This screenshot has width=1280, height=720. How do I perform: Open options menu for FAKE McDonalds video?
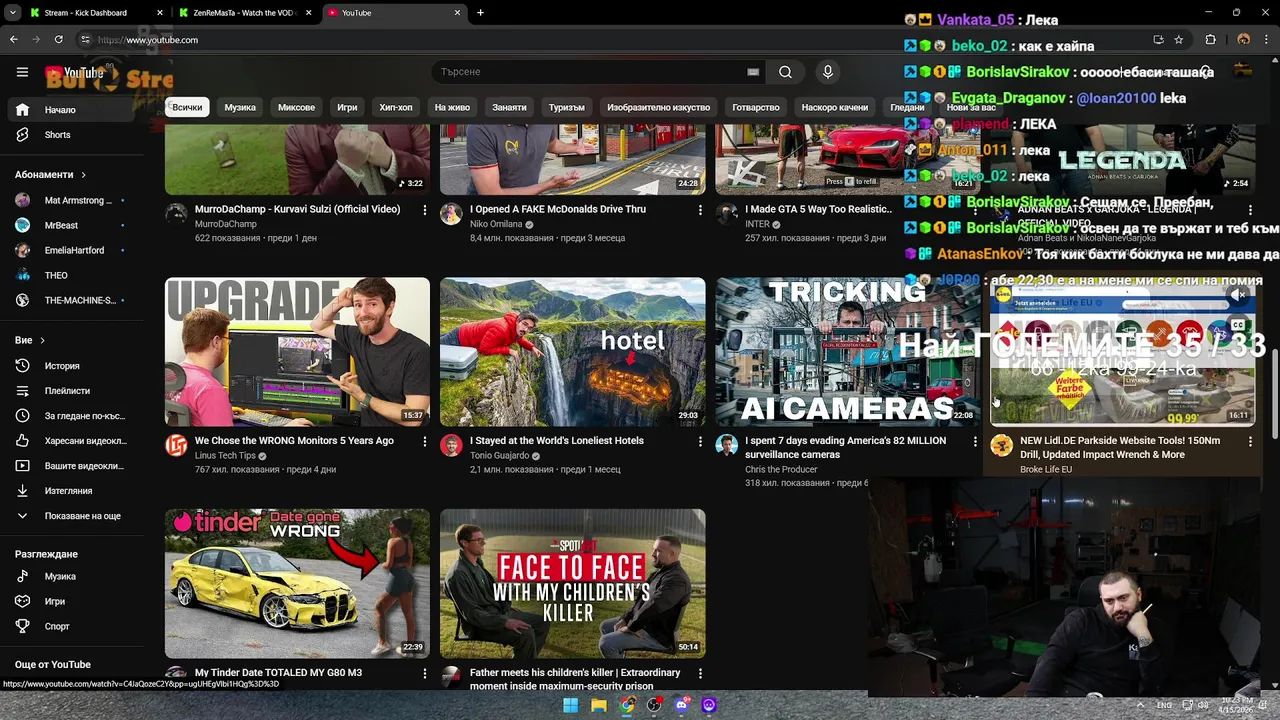pyautogui.click(x=700, y=210)
